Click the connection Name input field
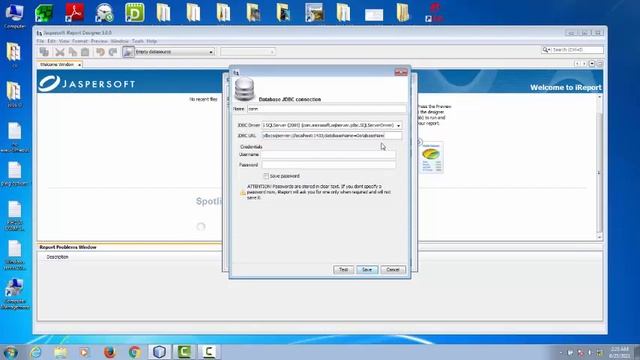The height and width of the screenshot is (360, 640). tap(327, 109)
